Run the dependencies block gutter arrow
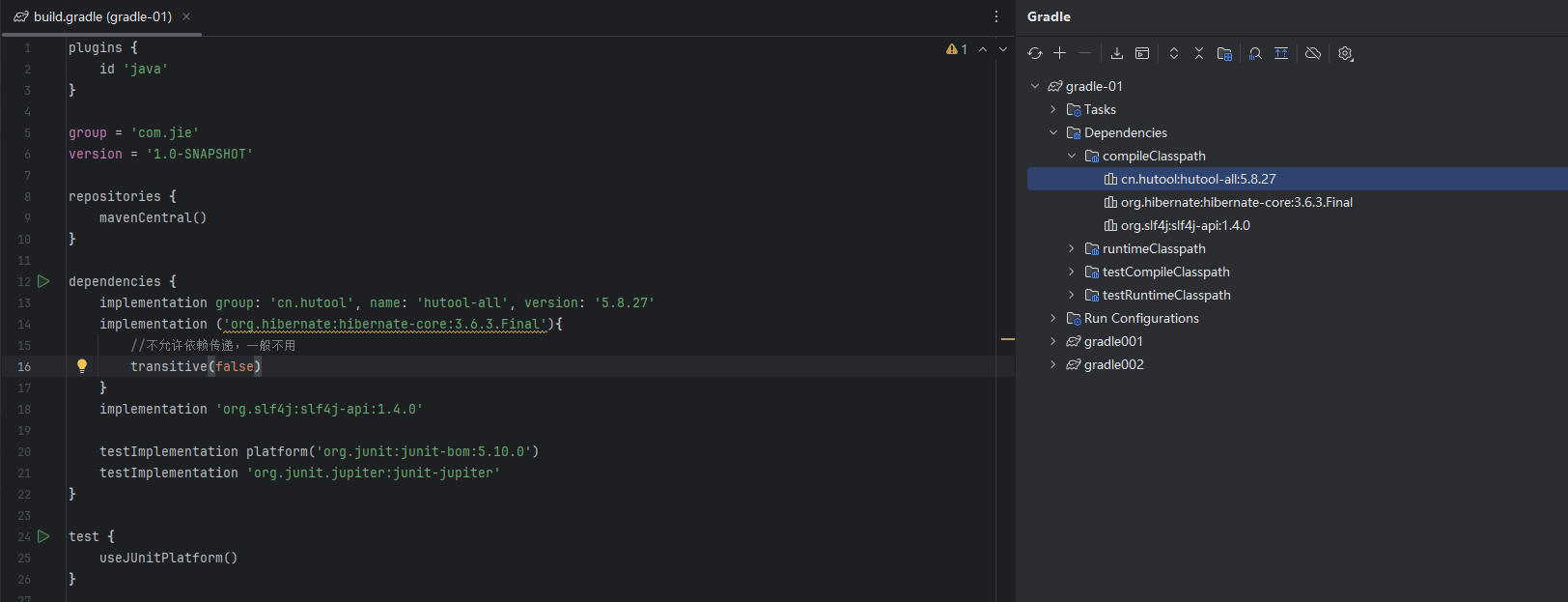The width and height of the screenshot is (1568, 602). click(43, 281)
